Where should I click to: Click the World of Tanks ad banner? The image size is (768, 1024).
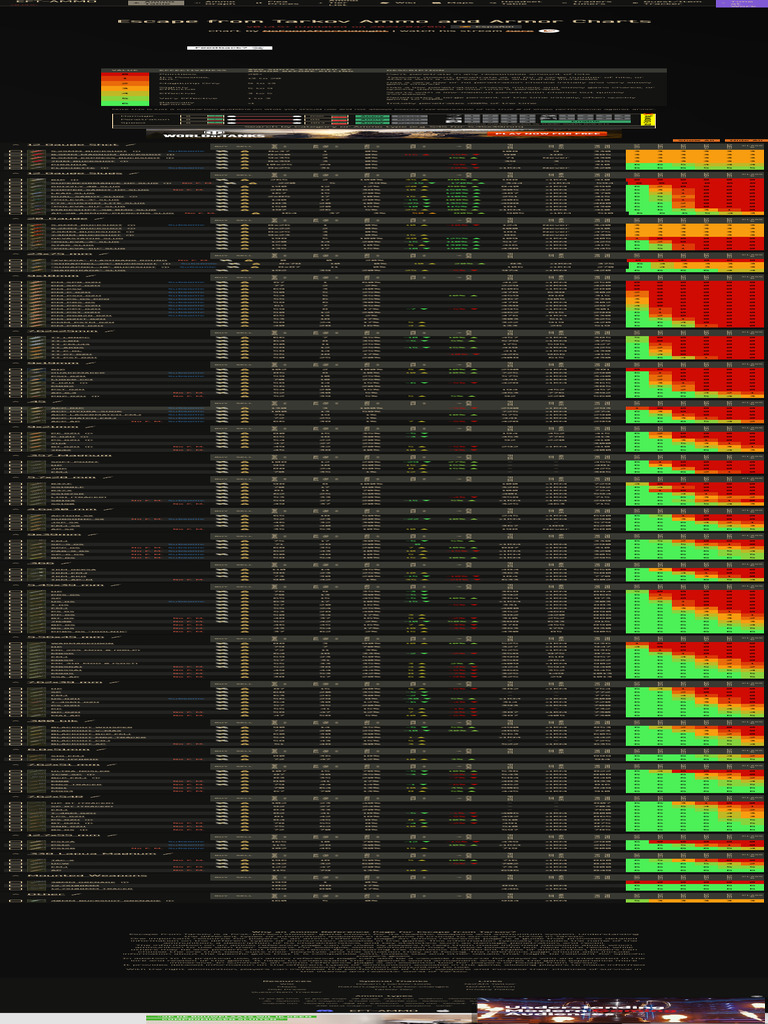click(x=384, y=135)
